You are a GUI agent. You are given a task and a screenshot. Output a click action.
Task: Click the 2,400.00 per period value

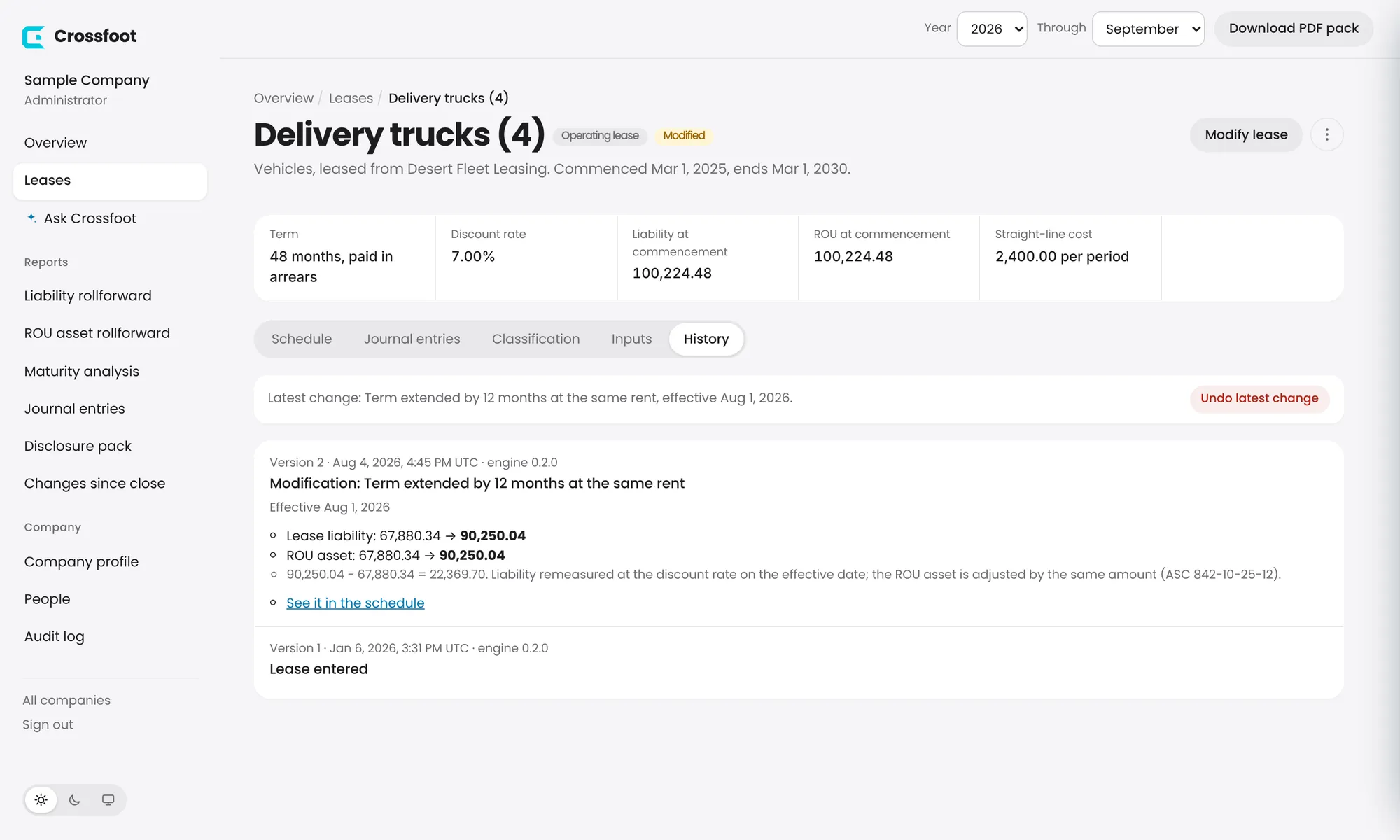(1062, 256)
